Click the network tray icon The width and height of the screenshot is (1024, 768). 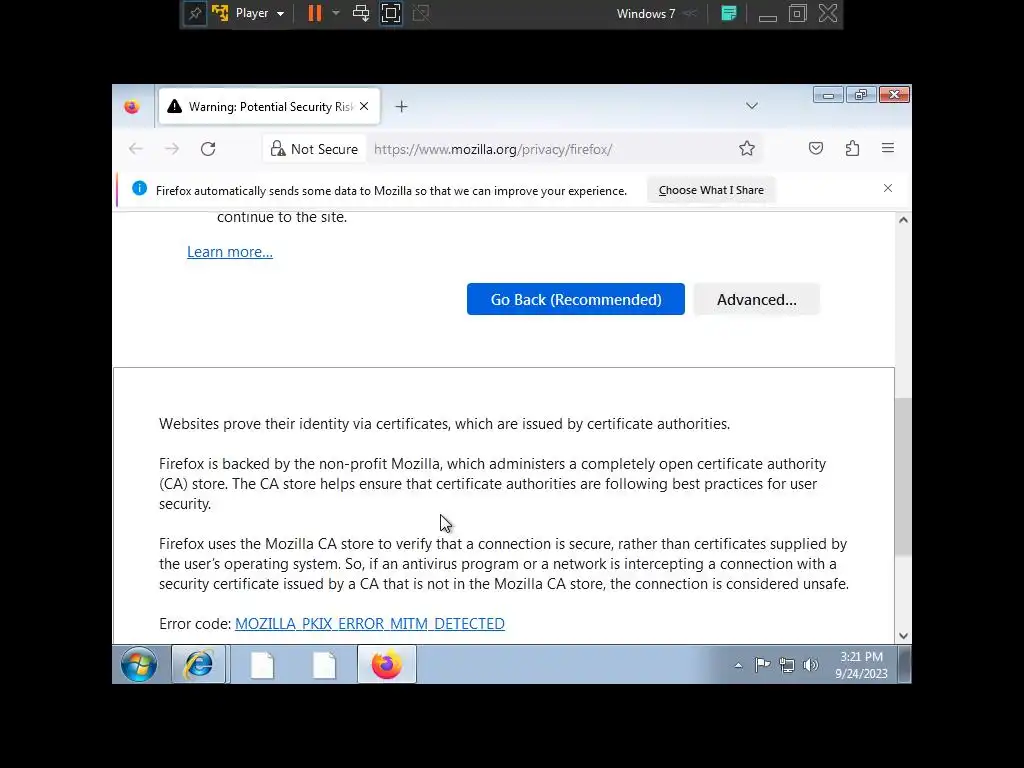(787, 665)
